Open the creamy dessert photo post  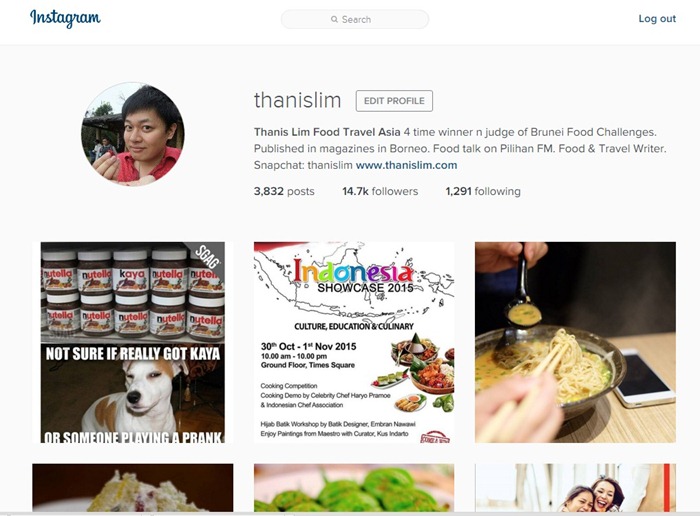pos(133,487)
